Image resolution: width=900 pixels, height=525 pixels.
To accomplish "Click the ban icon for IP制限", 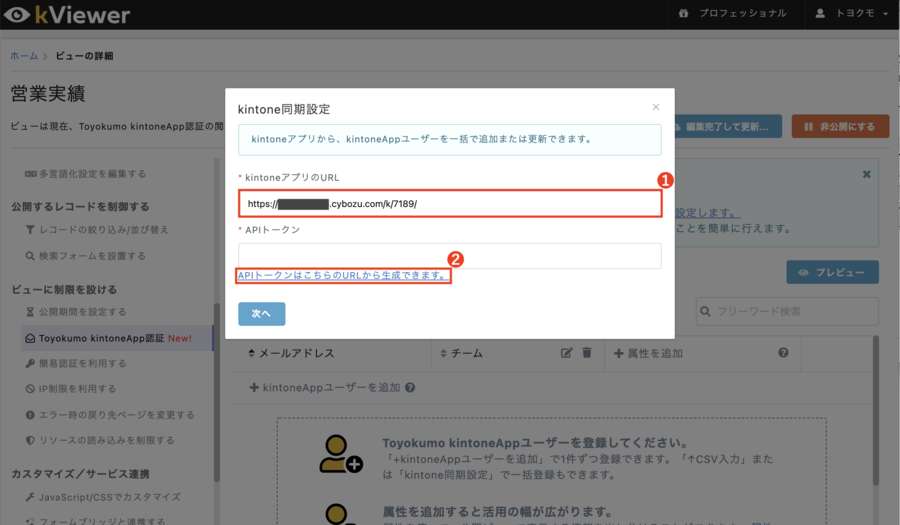I will 30,389.
